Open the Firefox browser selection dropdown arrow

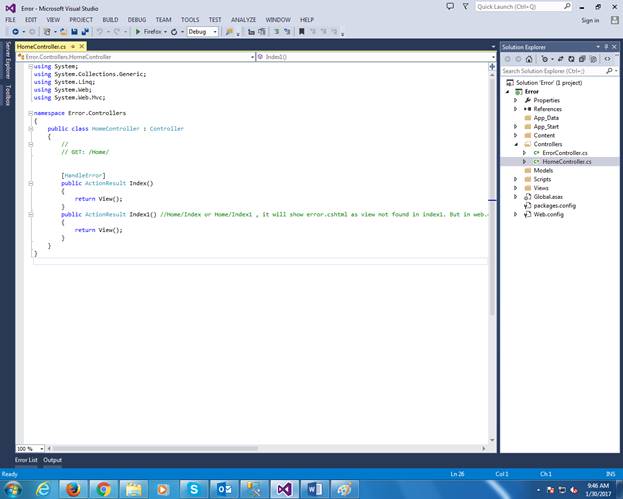[165, 32]
